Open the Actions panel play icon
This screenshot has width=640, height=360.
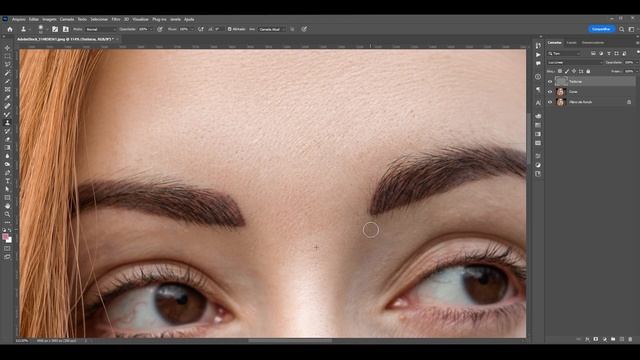pyautogui.click(x=538, y=54)
